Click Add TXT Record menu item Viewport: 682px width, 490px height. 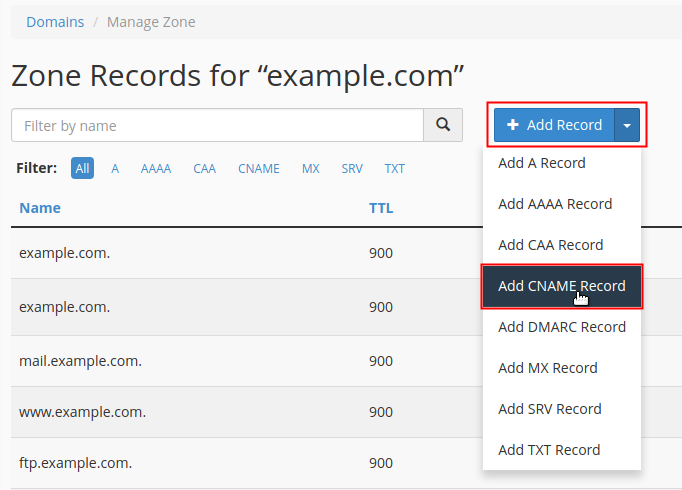point(549,450)
